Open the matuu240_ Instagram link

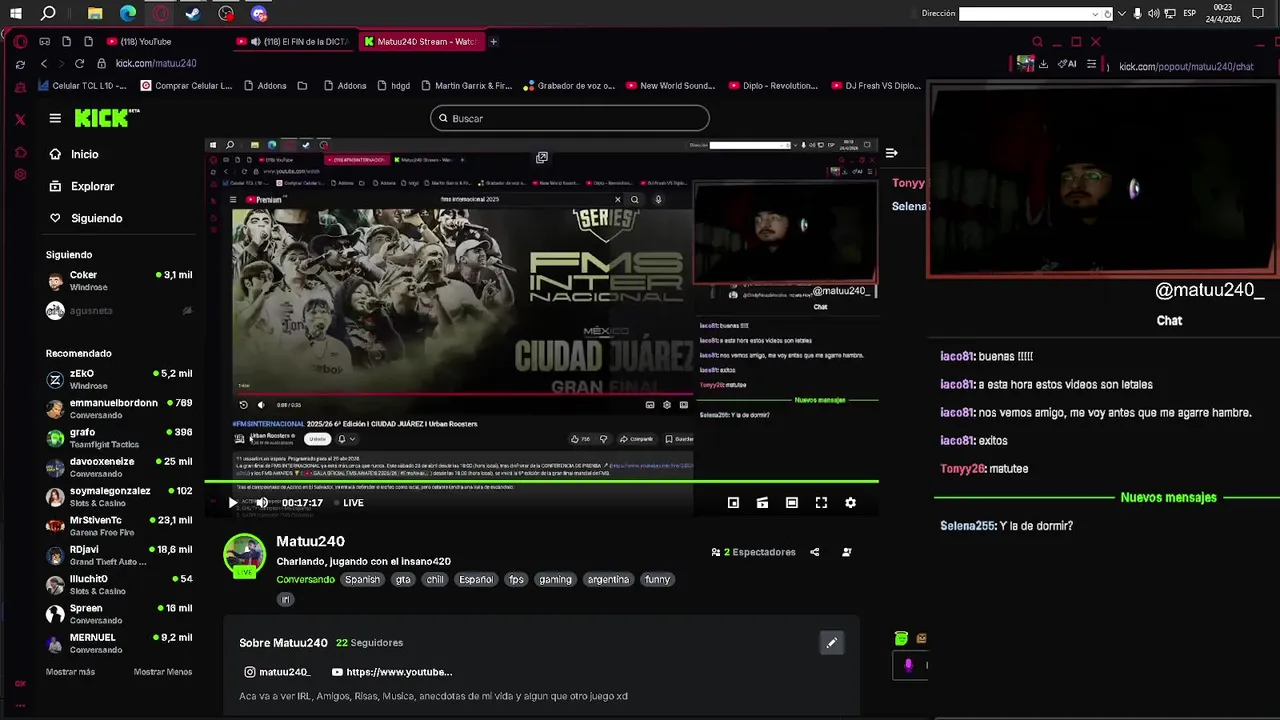pyautogui.click(x=277, y=672)
